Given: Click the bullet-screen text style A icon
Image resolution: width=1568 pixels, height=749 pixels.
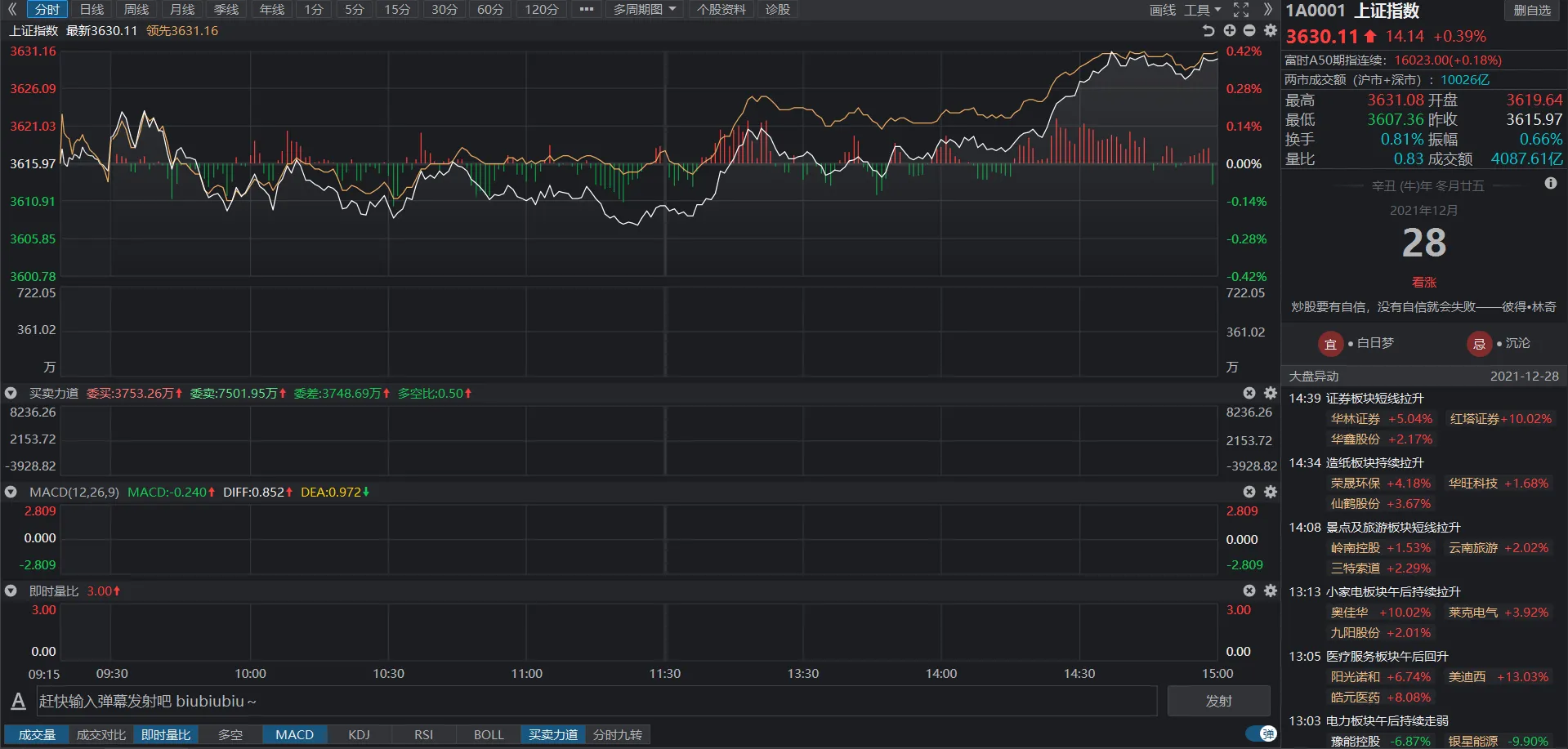Looking at the screenshot, I should [18, 701].
